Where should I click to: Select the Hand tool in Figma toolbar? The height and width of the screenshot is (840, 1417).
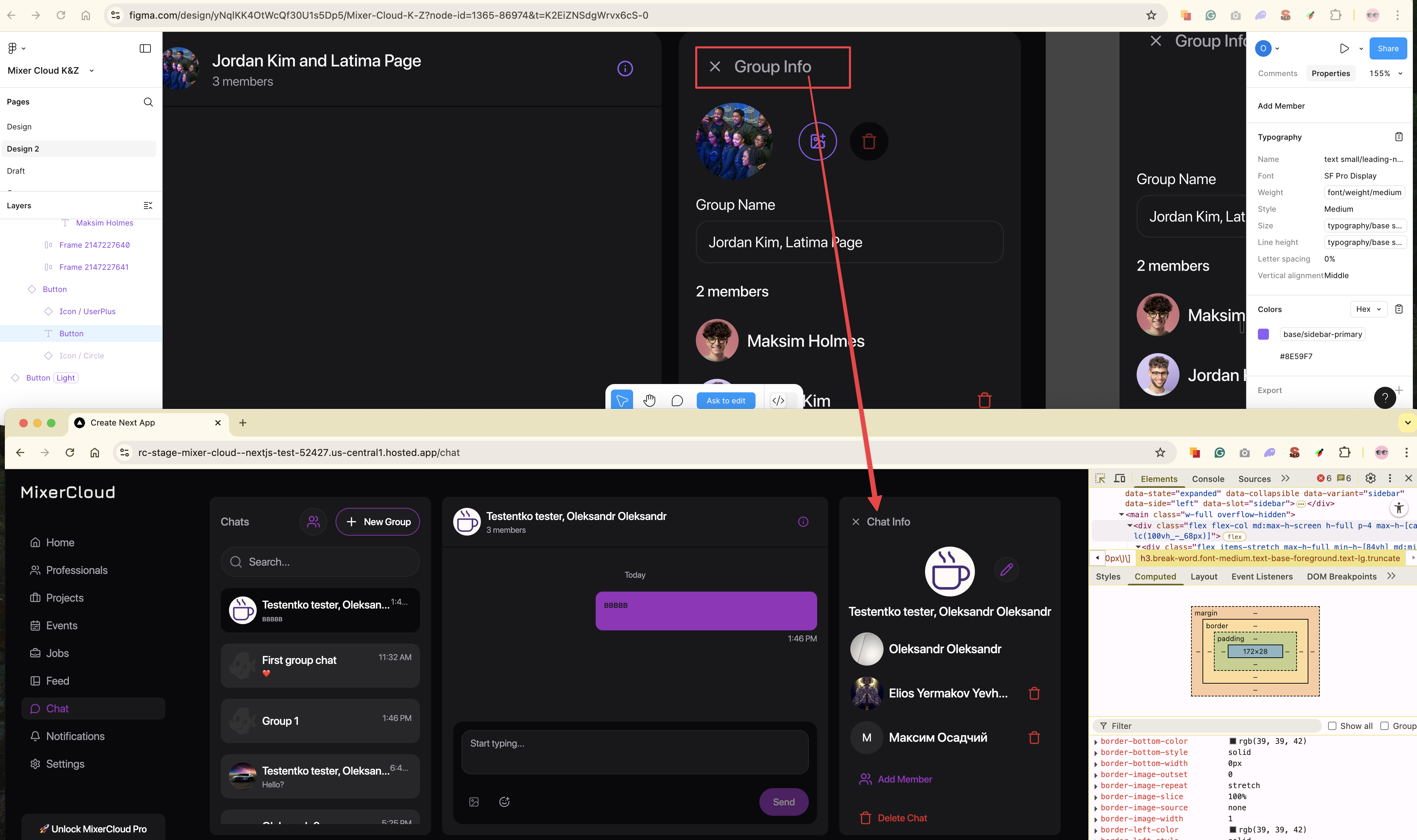pyautogui.click(x=649, y=401)
